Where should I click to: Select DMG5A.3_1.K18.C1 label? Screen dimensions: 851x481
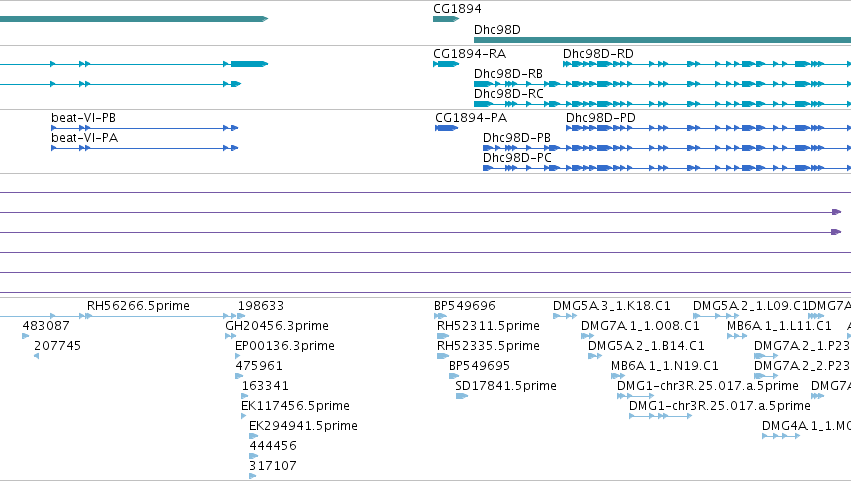pos(612,306)
